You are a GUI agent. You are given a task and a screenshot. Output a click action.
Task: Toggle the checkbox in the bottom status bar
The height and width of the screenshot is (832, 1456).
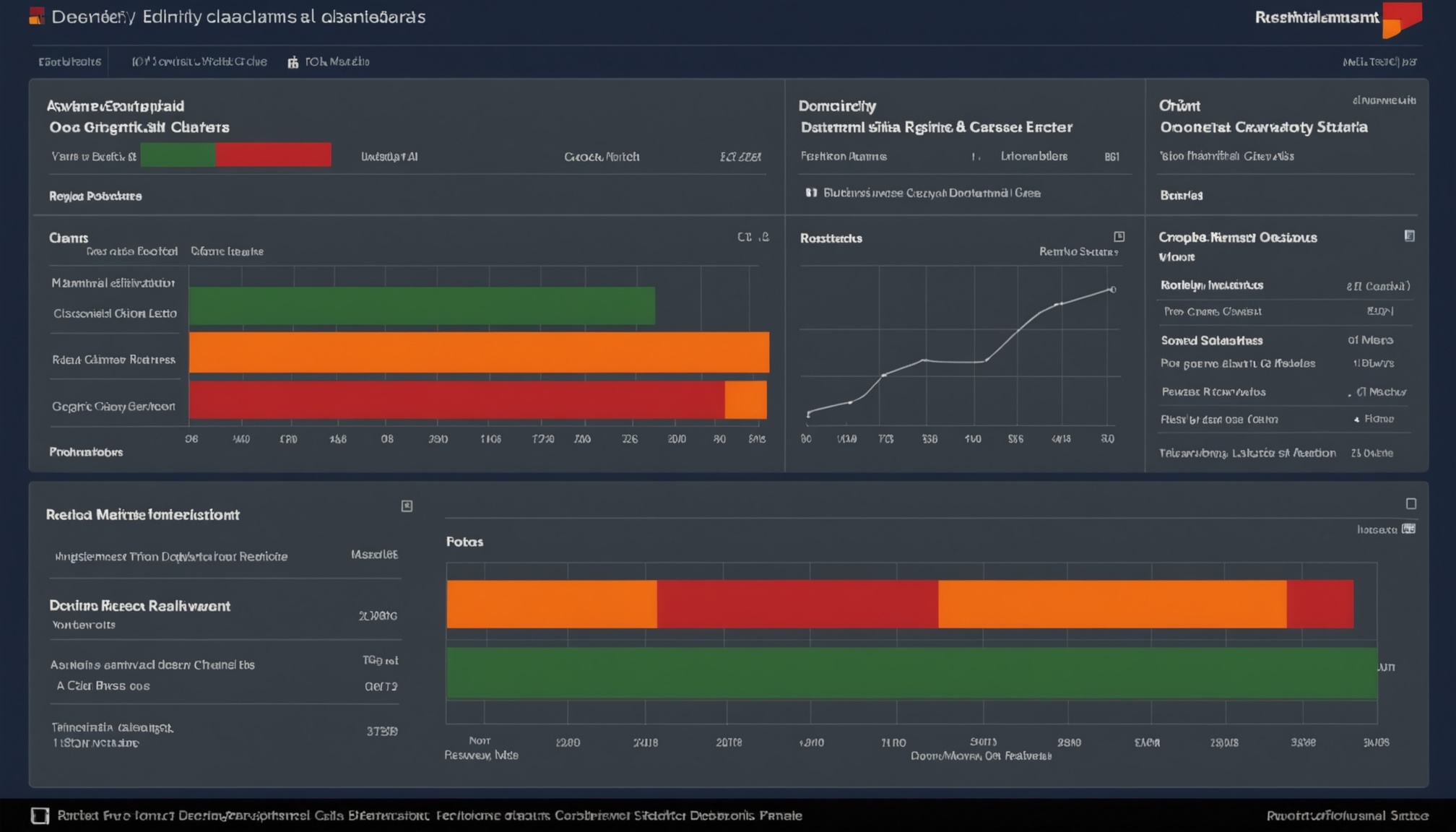pyautogui.click(x=40, y=815)
